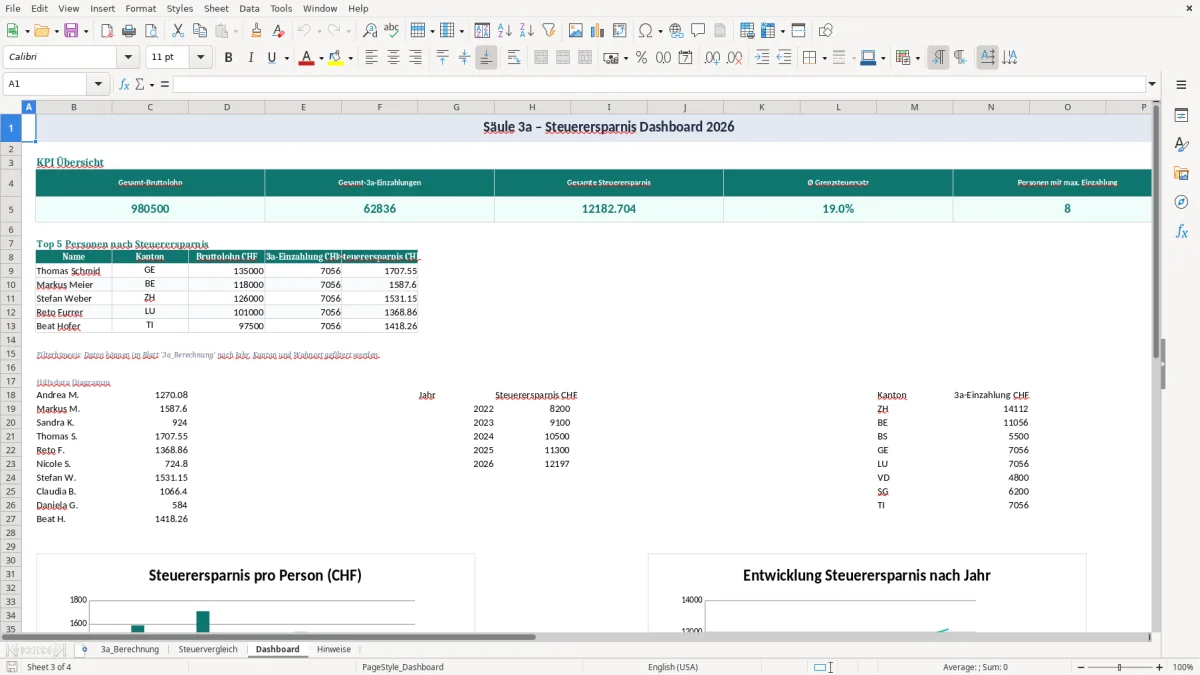This screenshot has height=675, width=1200.
Task: Open sidebar Navigator compass icon
Action: coord(1181,202)
